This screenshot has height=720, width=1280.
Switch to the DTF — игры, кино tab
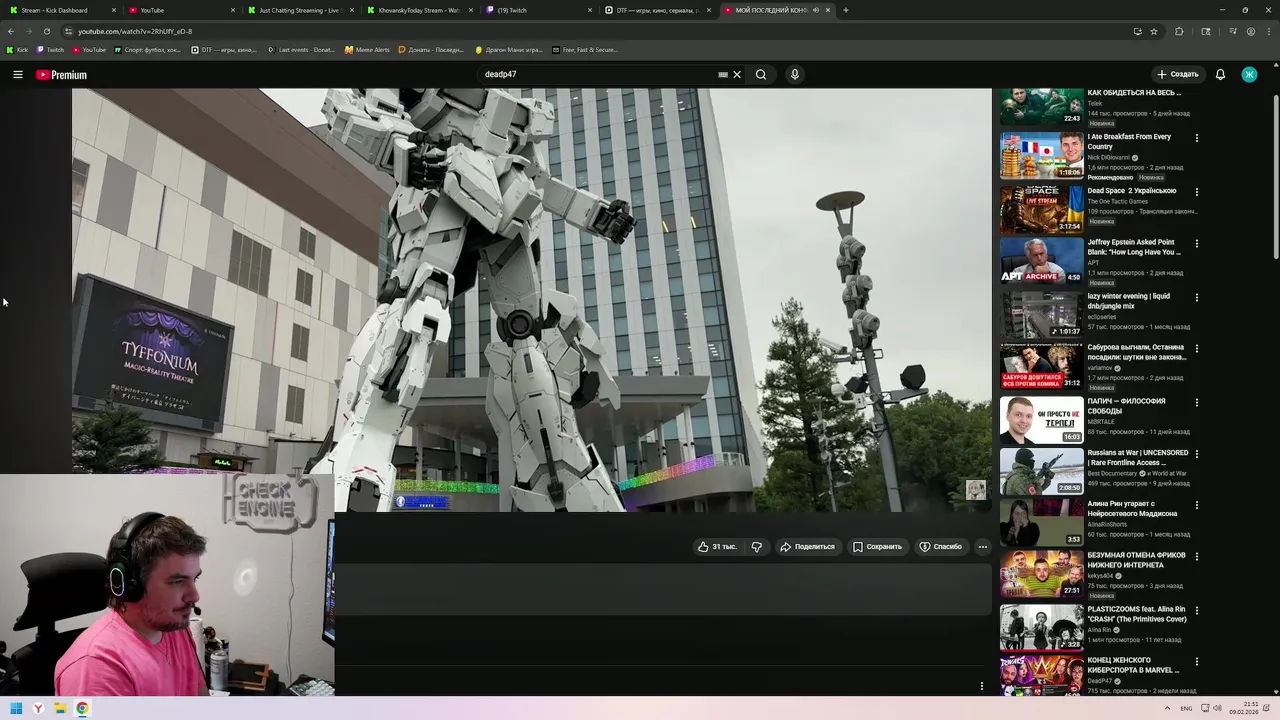point(657,10)
